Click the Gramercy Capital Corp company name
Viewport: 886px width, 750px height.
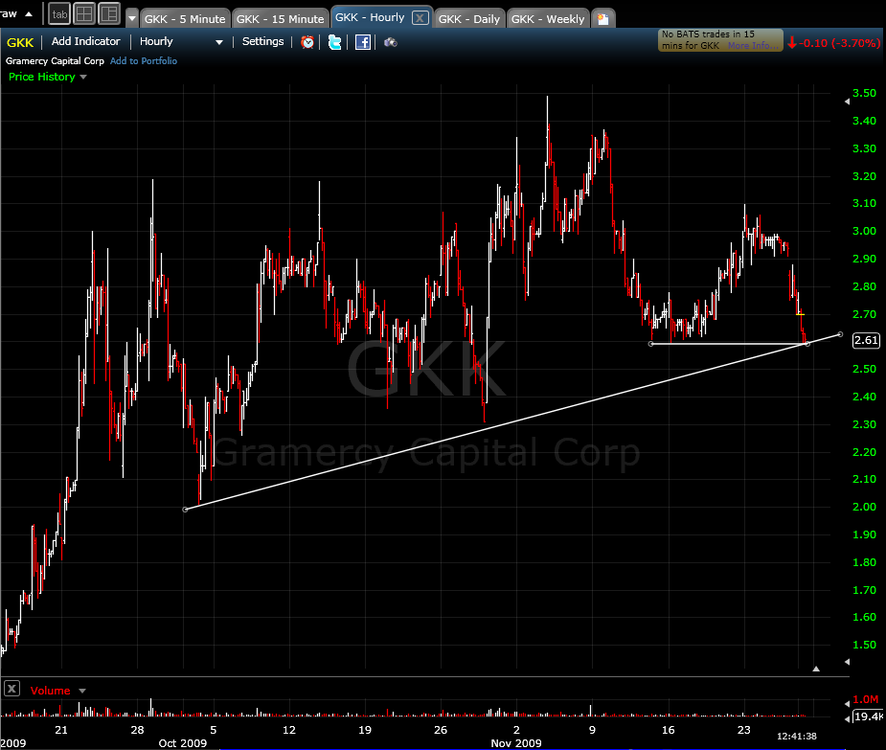tap(55, 60)
